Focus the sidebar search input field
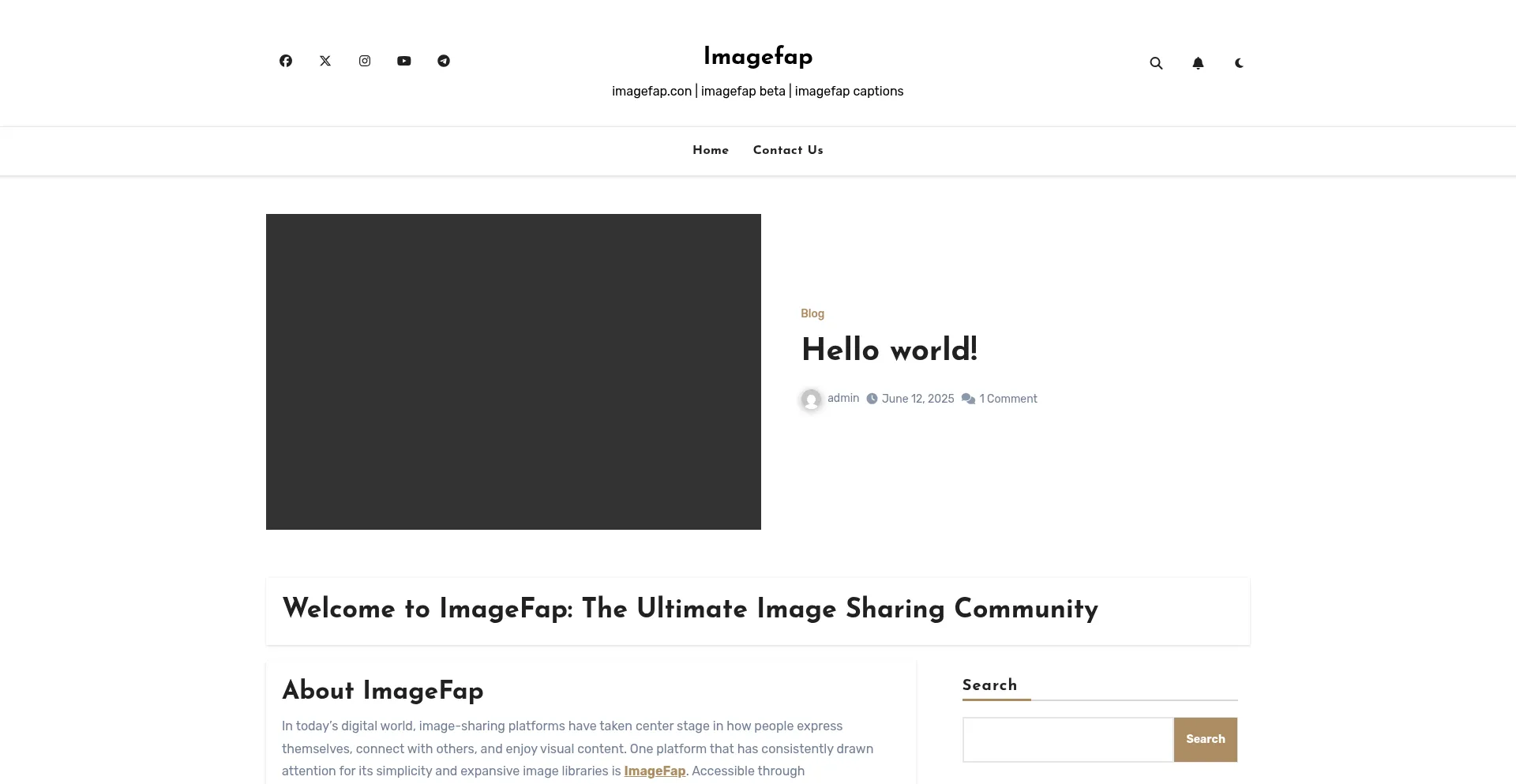Image resolution: width=1516 pixels, height=784 pixels. pyautogui.click(x=1068, y=740)
